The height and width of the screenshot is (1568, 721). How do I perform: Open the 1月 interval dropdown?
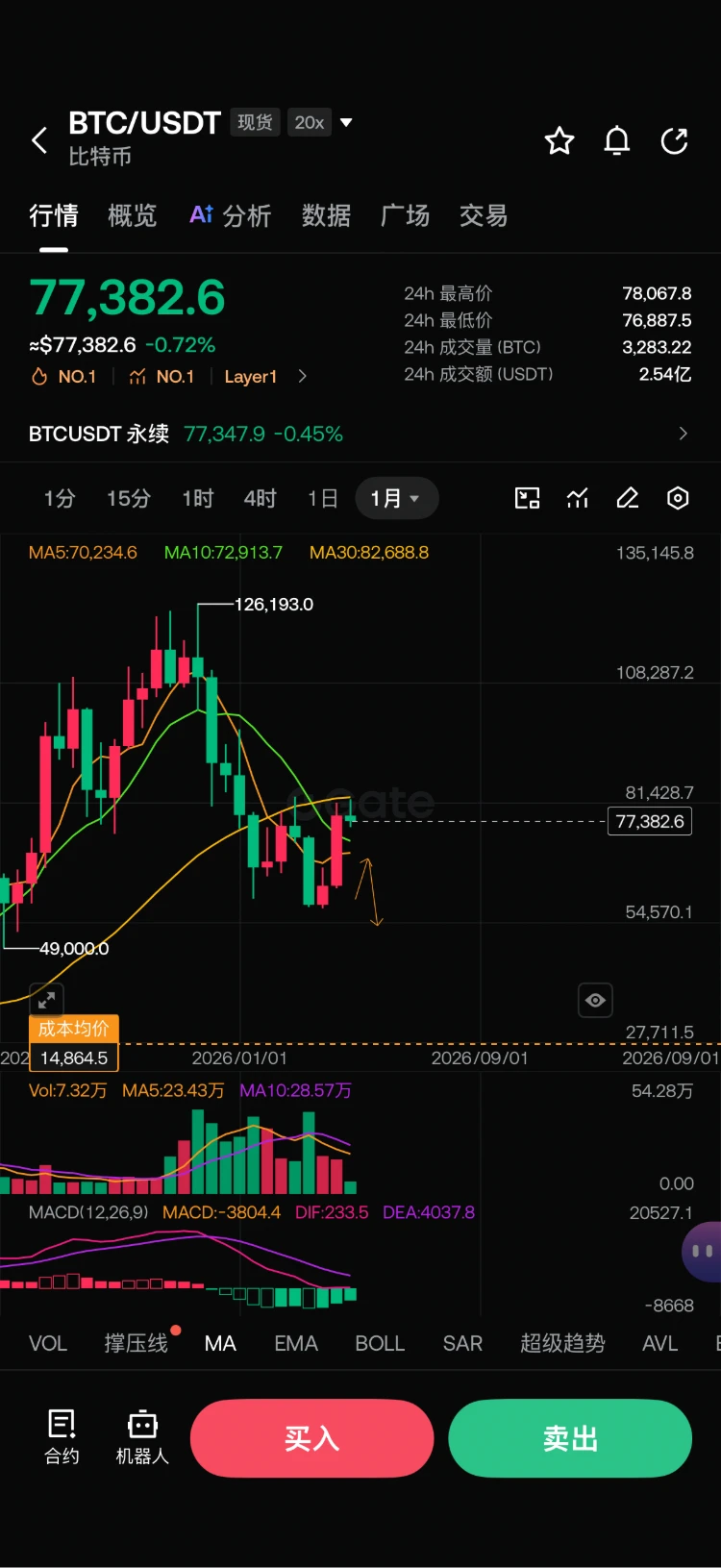coord(396,498)
